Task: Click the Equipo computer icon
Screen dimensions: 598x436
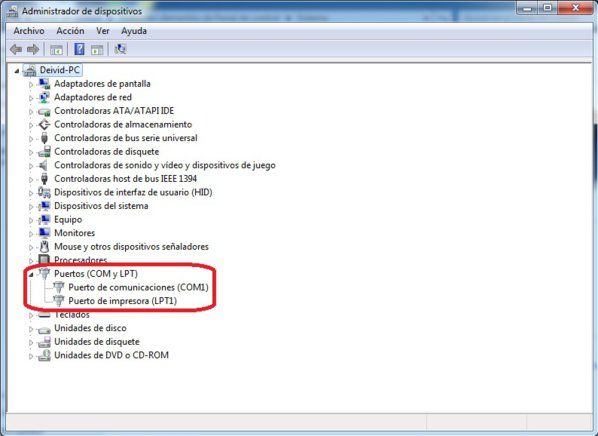Action: click(x=44, y=220)
